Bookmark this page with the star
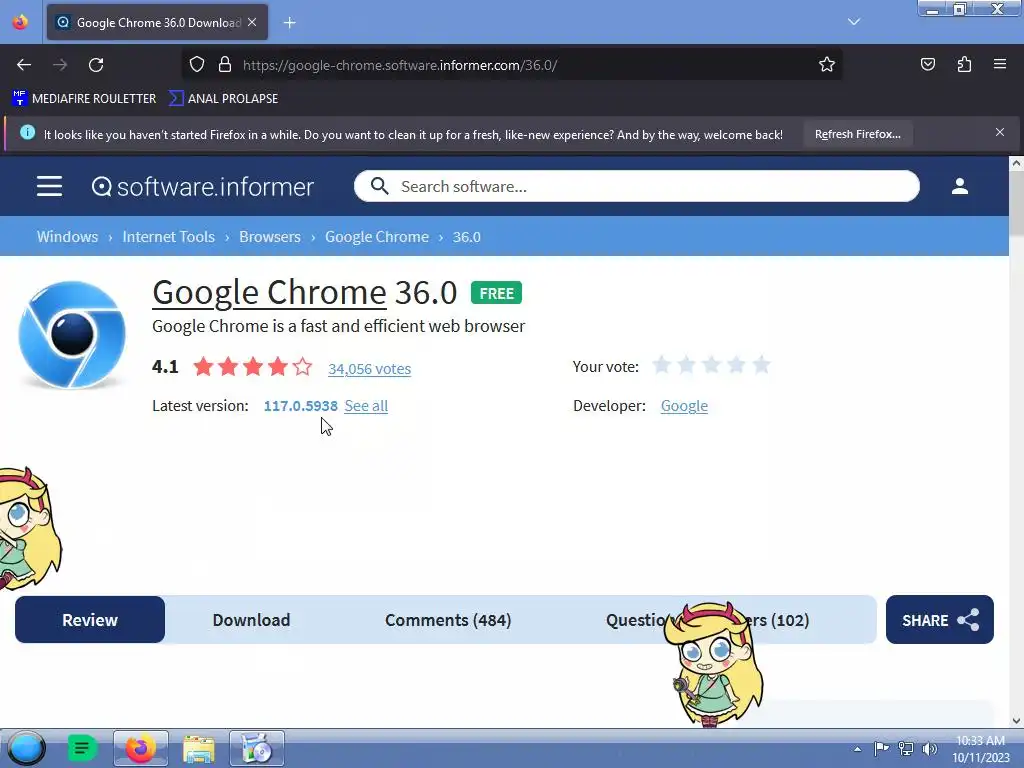 (x=827, y=65)
